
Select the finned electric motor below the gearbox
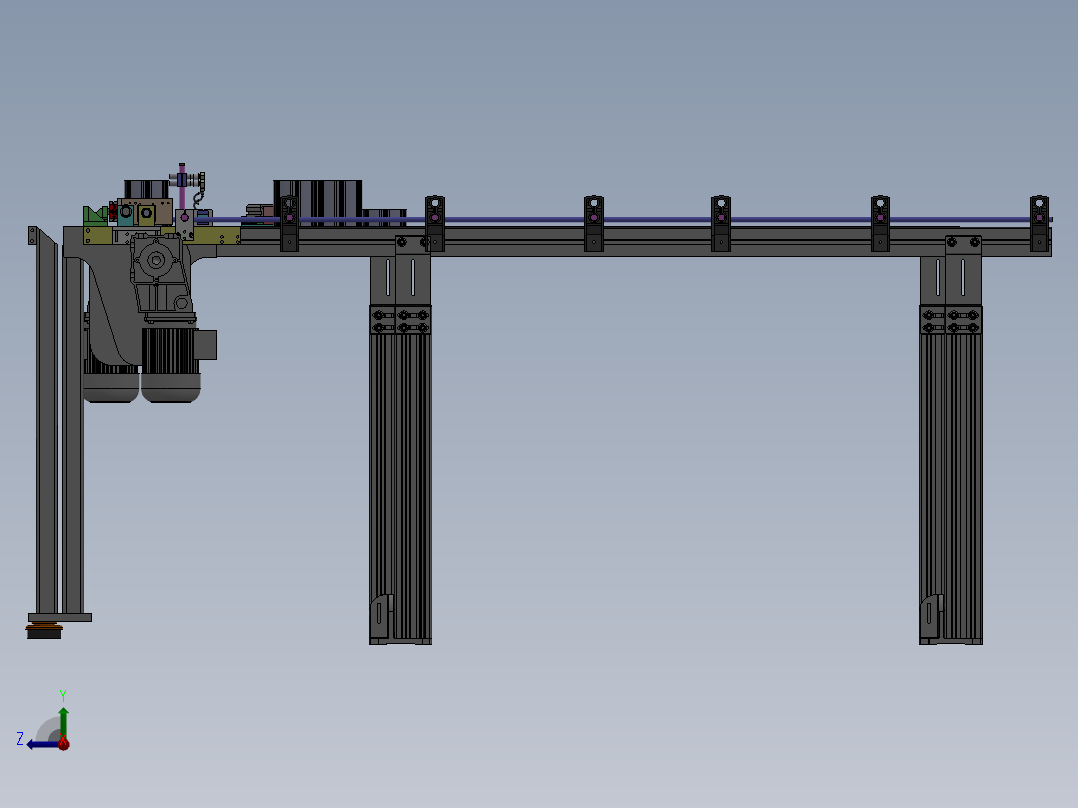coord(170,364)
